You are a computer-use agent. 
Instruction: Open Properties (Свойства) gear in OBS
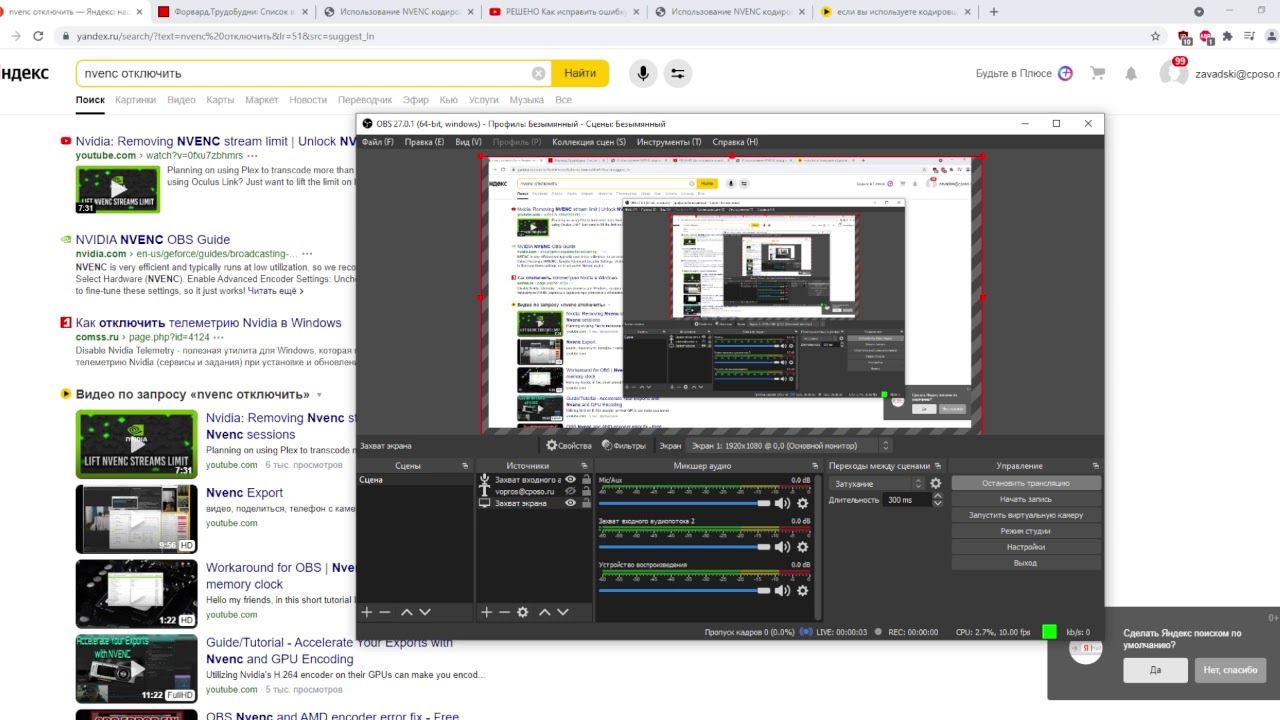(569, 446)
